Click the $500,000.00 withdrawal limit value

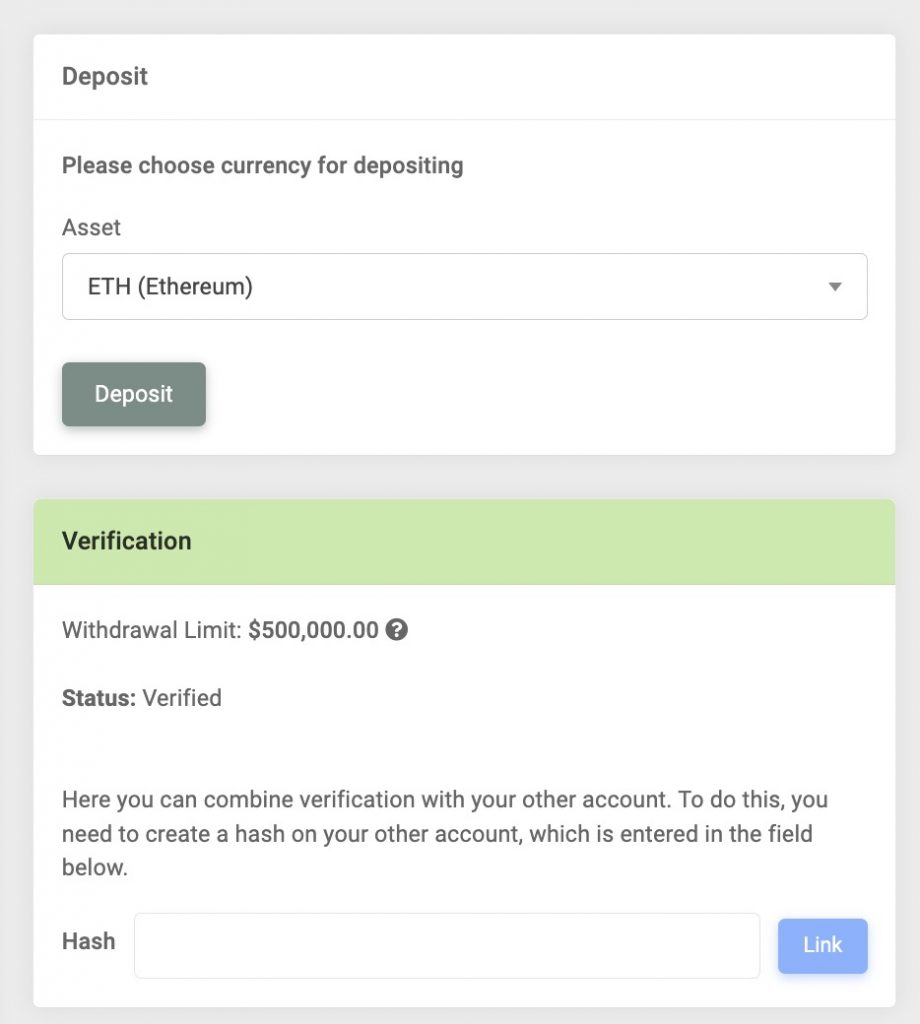pyautogui.click(x=315, y=630)
